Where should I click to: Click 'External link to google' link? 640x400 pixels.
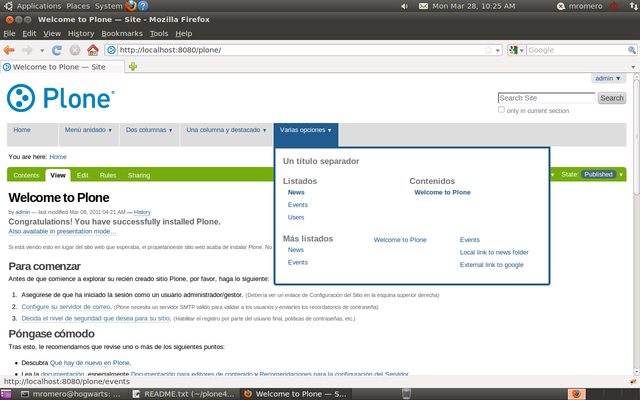pos(491,265)
